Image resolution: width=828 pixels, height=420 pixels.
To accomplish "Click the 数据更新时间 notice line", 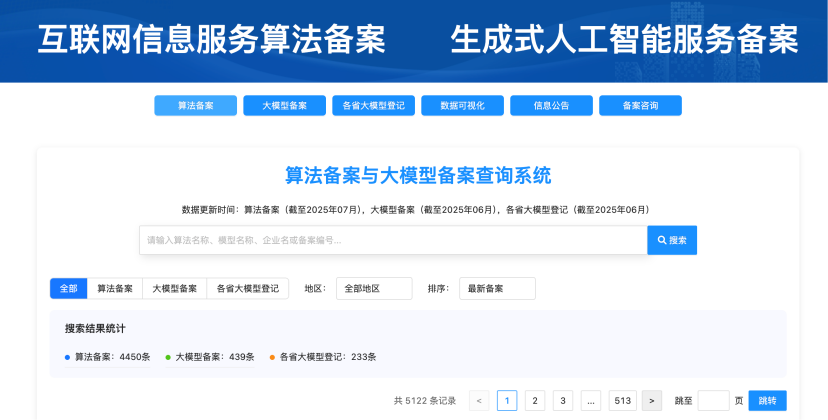I will (x=418, y=210).
